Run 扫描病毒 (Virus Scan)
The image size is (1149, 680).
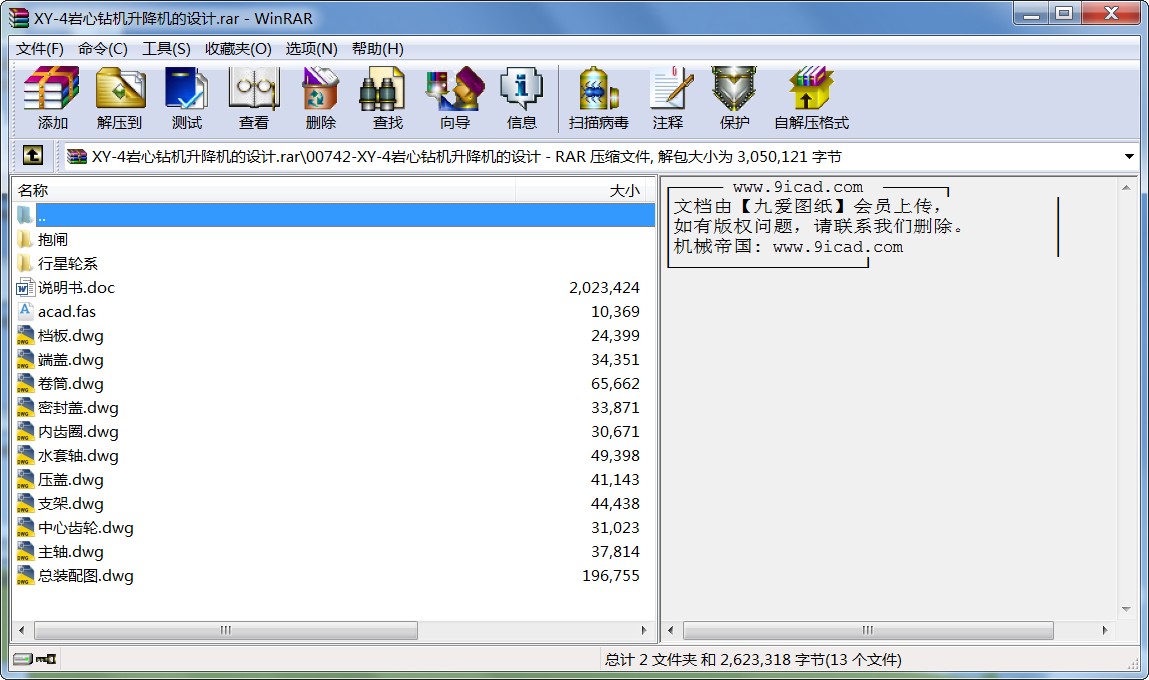[599, 99]
